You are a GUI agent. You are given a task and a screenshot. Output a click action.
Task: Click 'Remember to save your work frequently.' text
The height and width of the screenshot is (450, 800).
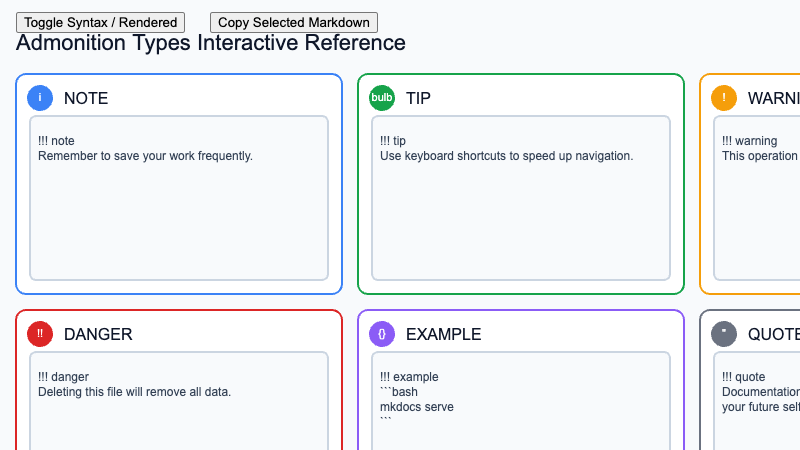tap(145, 156)
